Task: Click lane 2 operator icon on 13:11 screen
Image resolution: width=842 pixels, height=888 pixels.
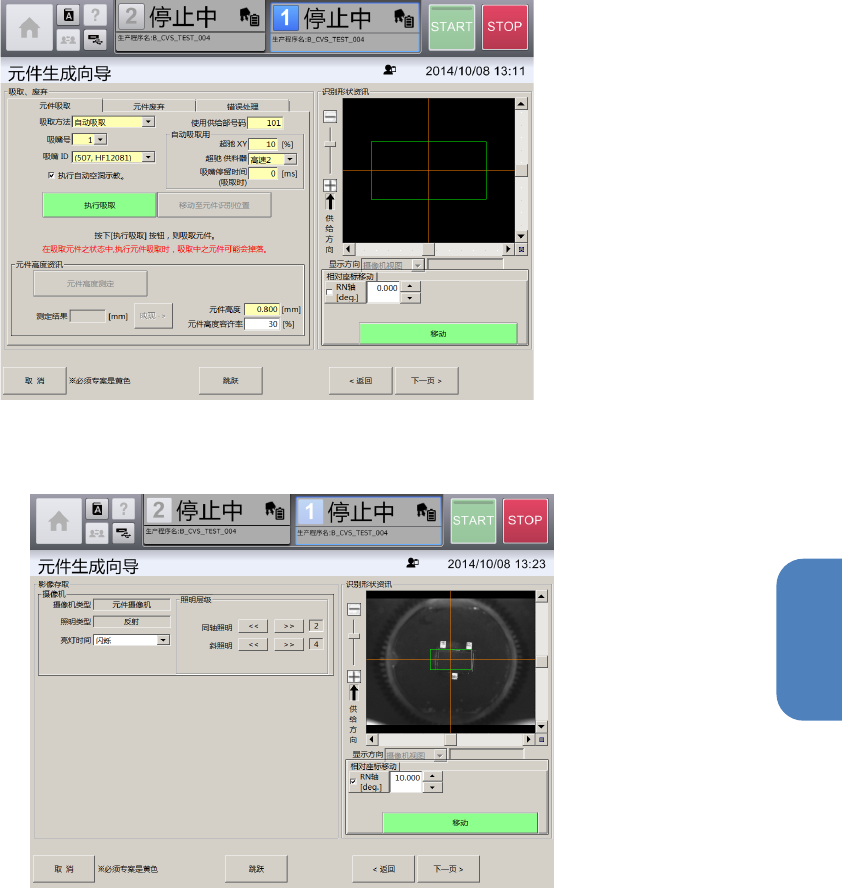Action: coord(249,16)
